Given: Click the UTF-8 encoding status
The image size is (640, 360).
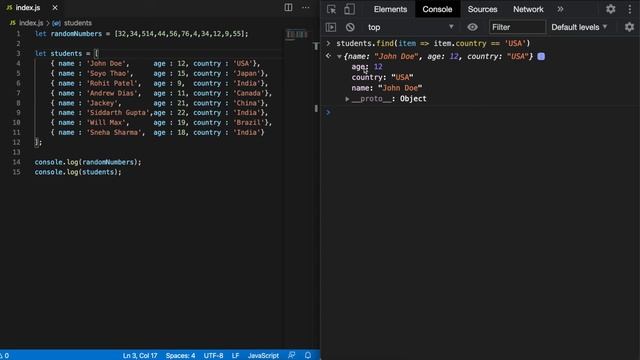Looking at the screenshot, I should [x=213, y=356].
